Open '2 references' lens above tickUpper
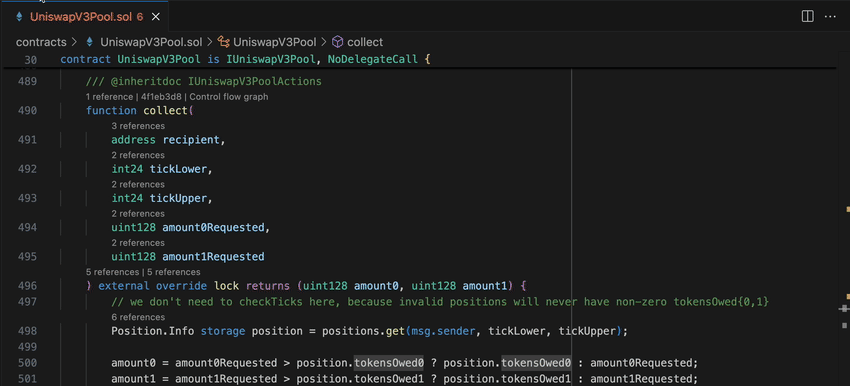 pyautogui.click(x=138, y=184)
